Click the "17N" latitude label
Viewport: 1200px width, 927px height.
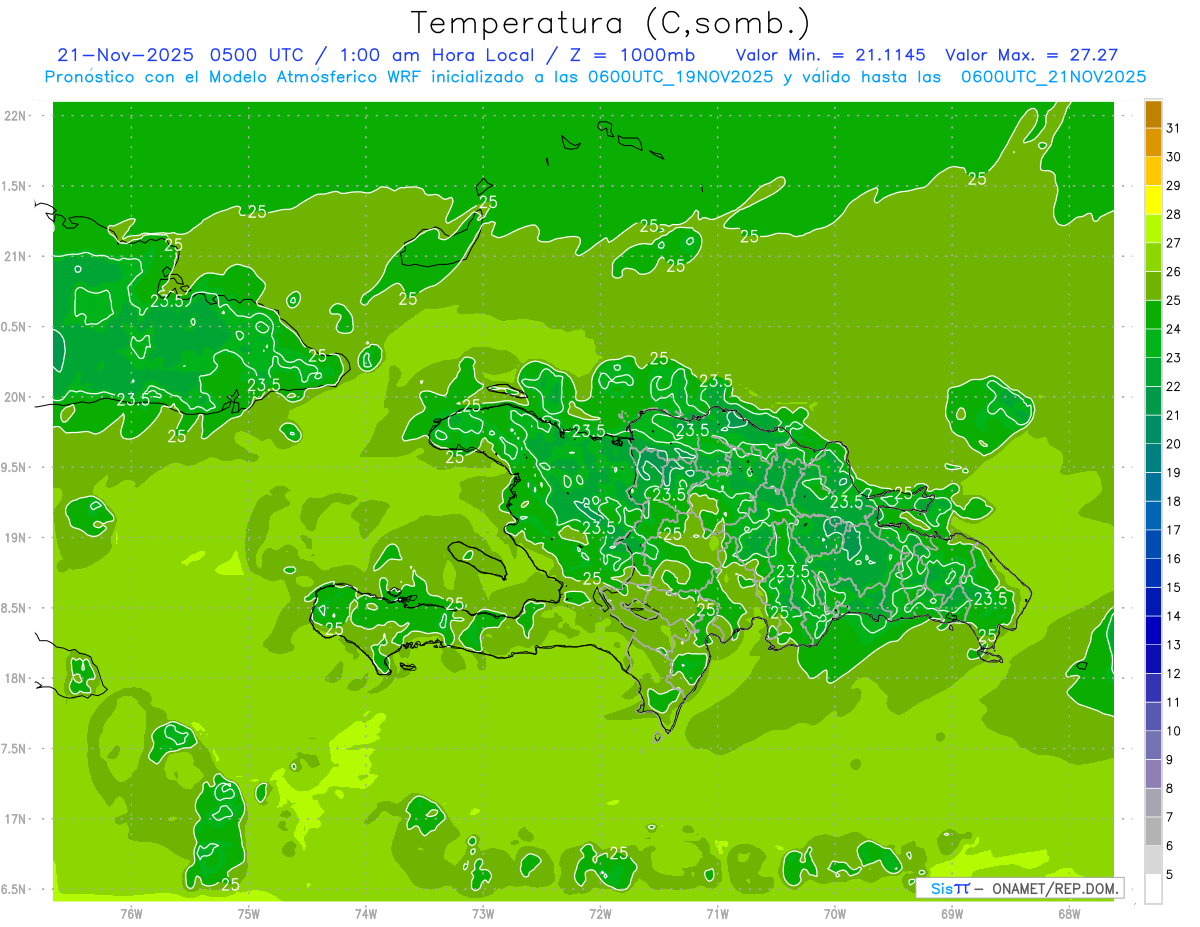15,819
